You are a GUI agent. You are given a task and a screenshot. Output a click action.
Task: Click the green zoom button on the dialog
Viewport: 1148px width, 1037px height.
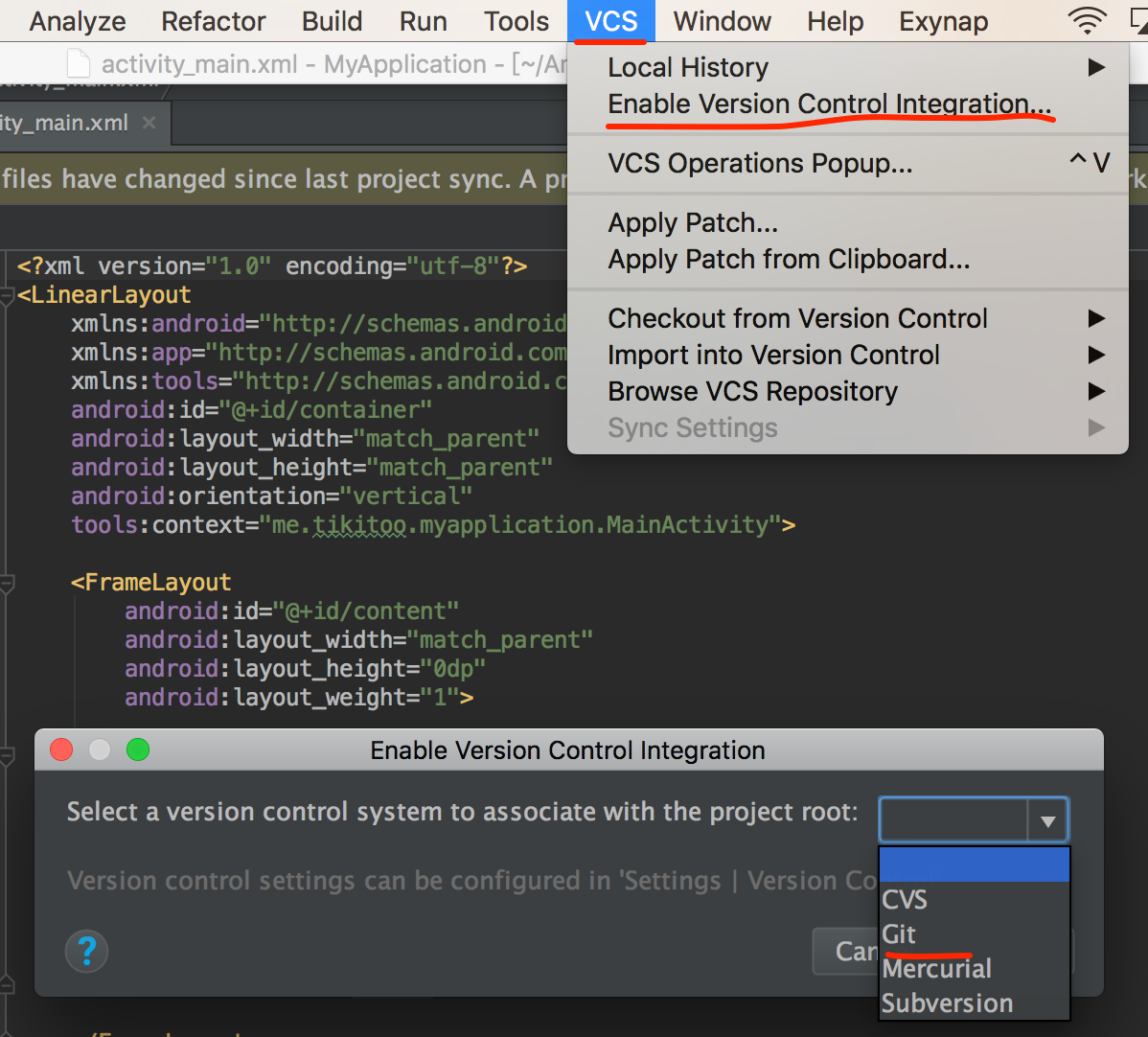[x=138, y=749]
